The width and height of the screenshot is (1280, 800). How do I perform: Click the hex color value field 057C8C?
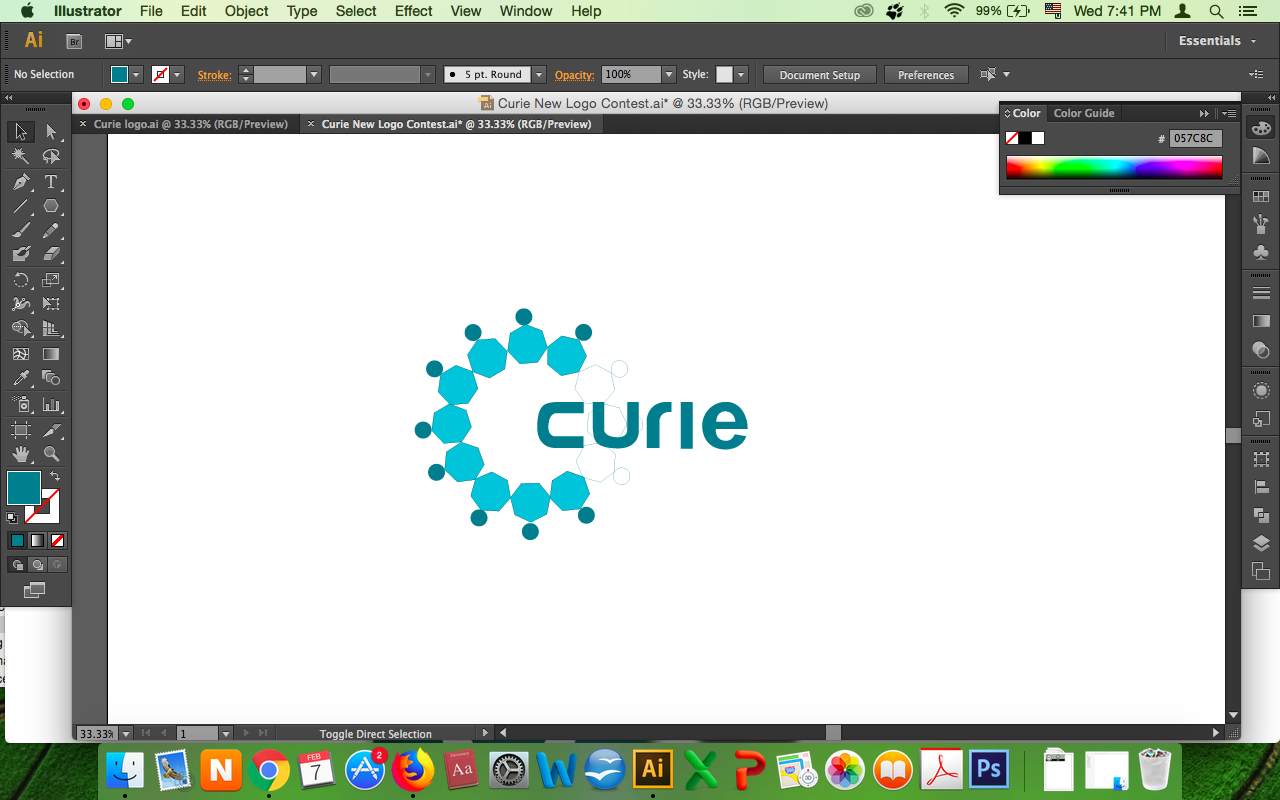tap(1196, 138)
